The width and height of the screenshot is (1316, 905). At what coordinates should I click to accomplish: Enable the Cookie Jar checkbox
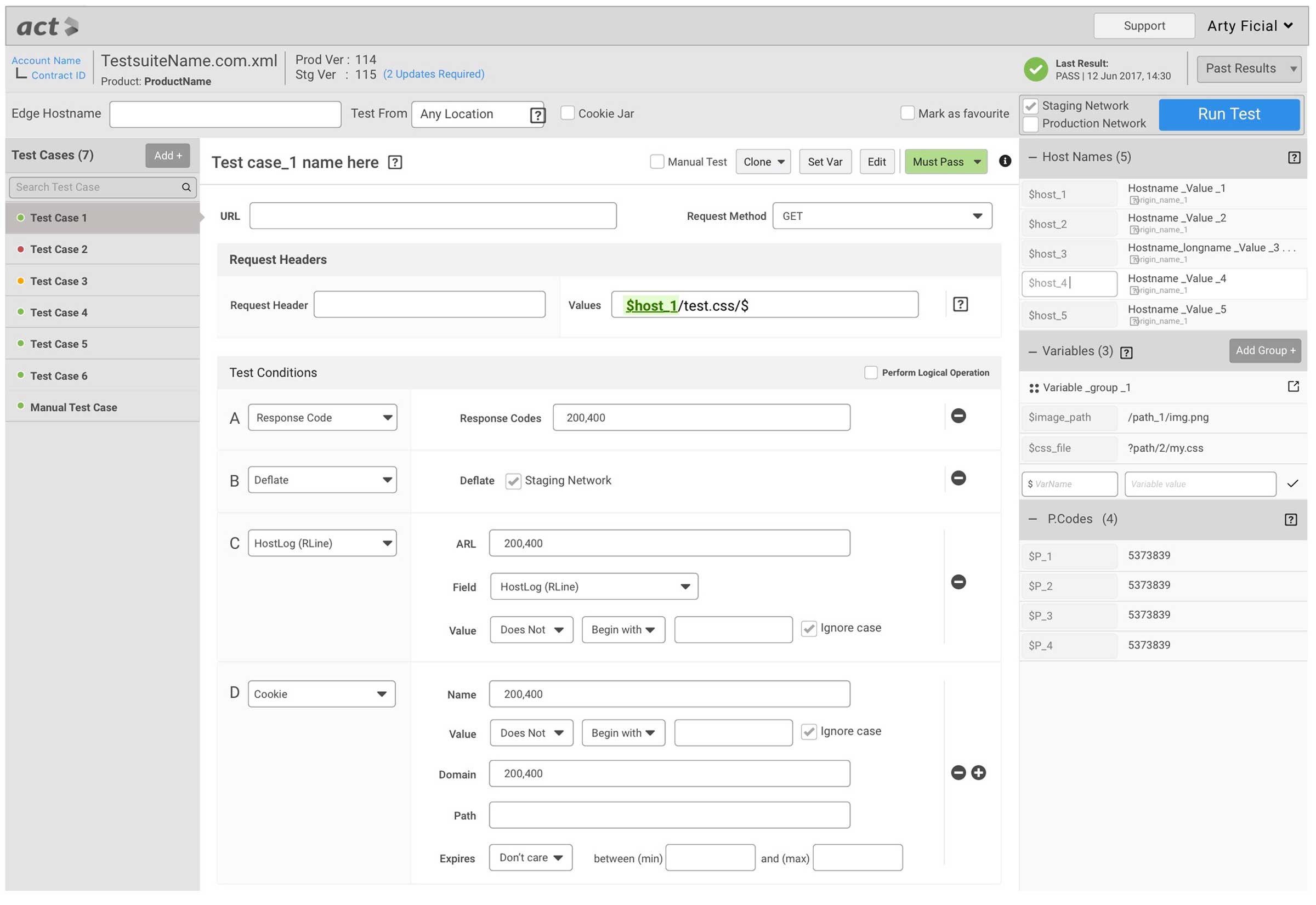[567, 113]
